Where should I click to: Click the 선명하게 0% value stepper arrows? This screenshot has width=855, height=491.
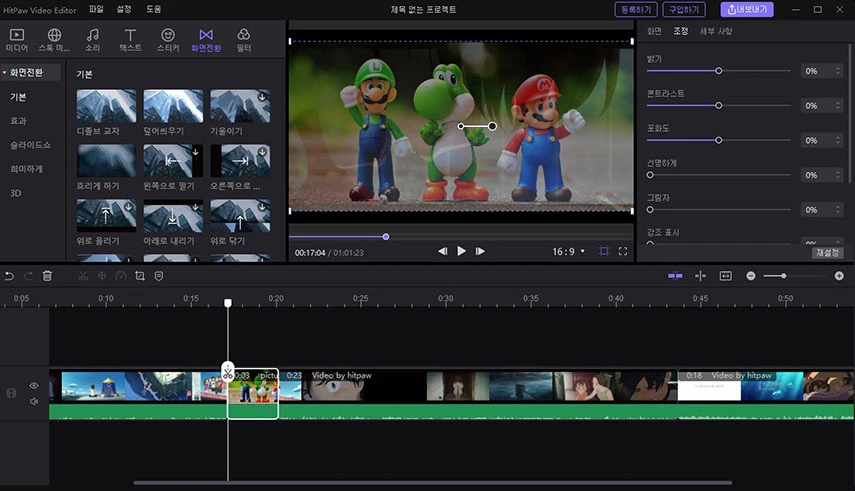838,175
